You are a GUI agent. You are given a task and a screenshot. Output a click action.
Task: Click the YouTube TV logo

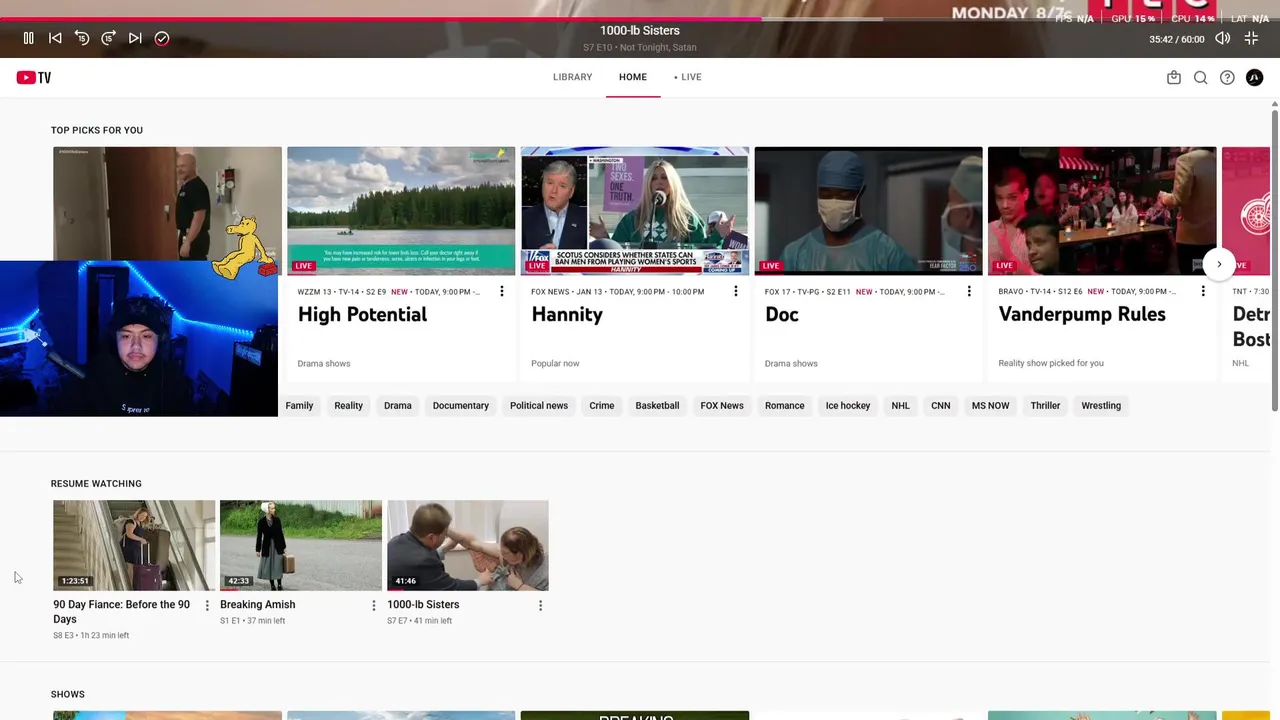click(x=33, y=77)
